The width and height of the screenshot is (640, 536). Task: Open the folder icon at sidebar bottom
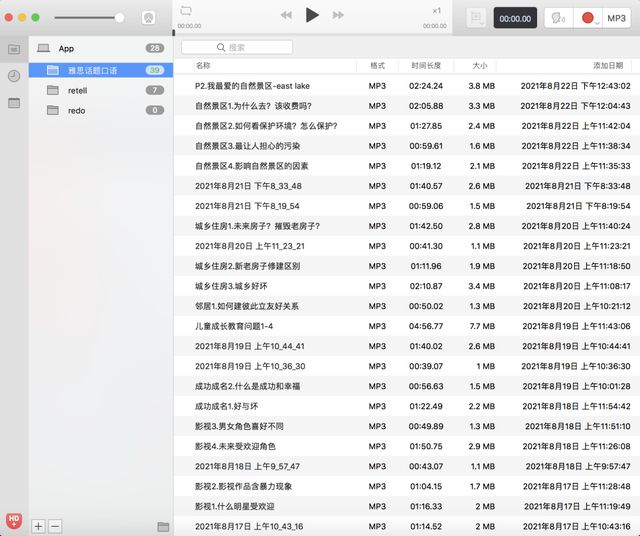click(163, 527)
